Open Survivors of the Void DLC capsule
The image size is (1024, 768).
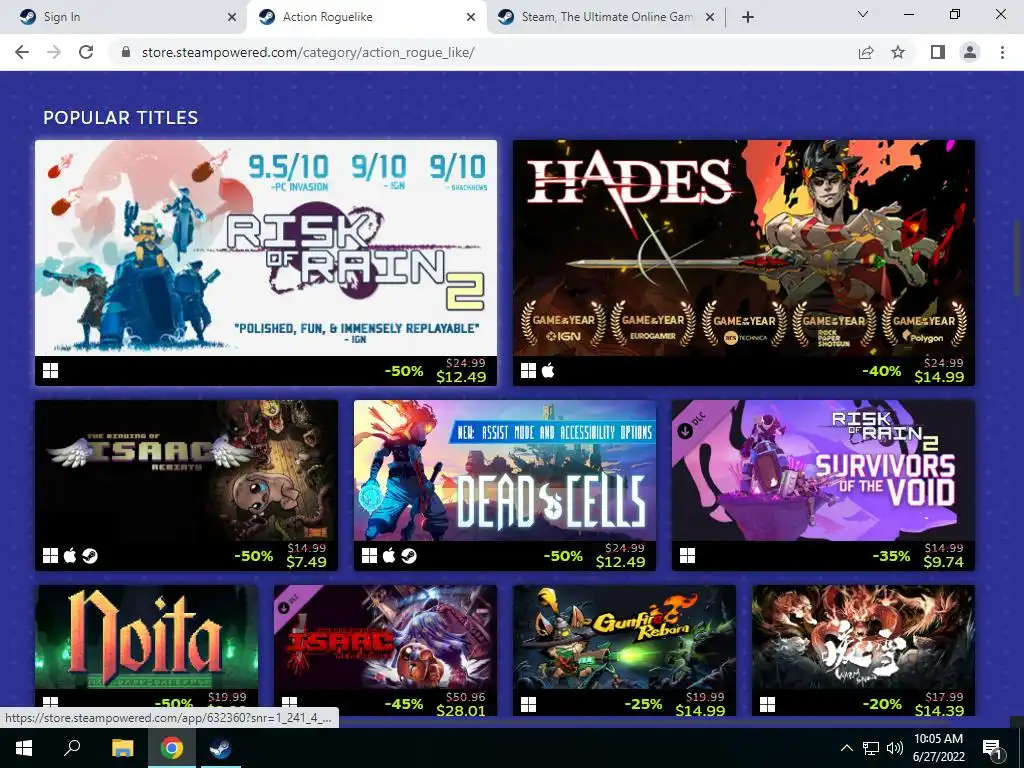pos(824,470)
